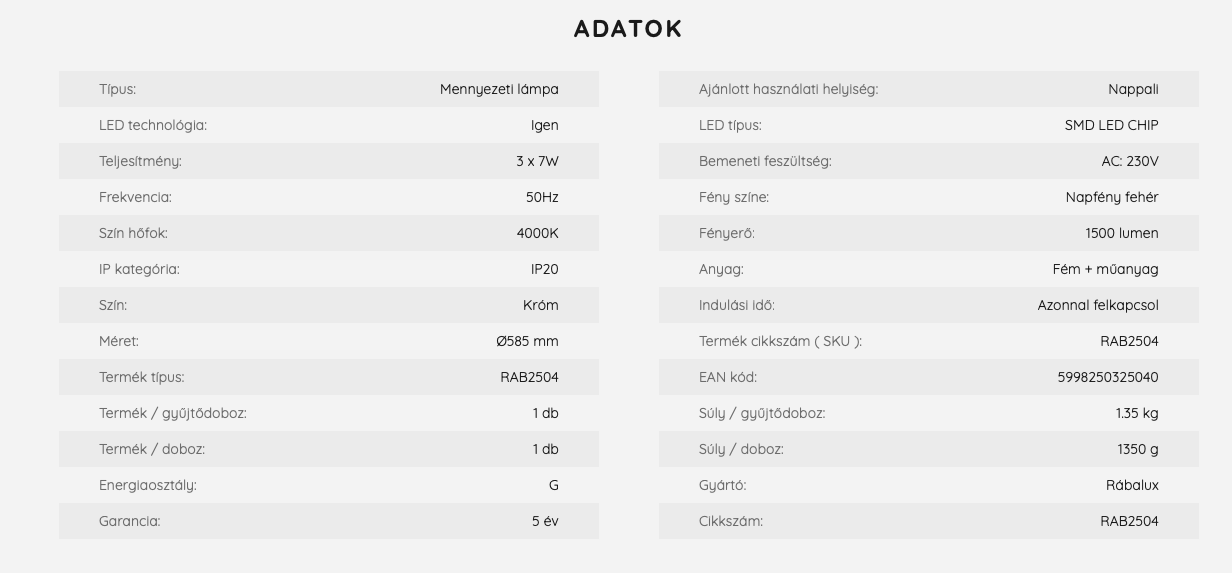The height and width of the screenshot is (573, 1232).
Task: Click the ADATOK section heading
Action: tap(628, 29)
